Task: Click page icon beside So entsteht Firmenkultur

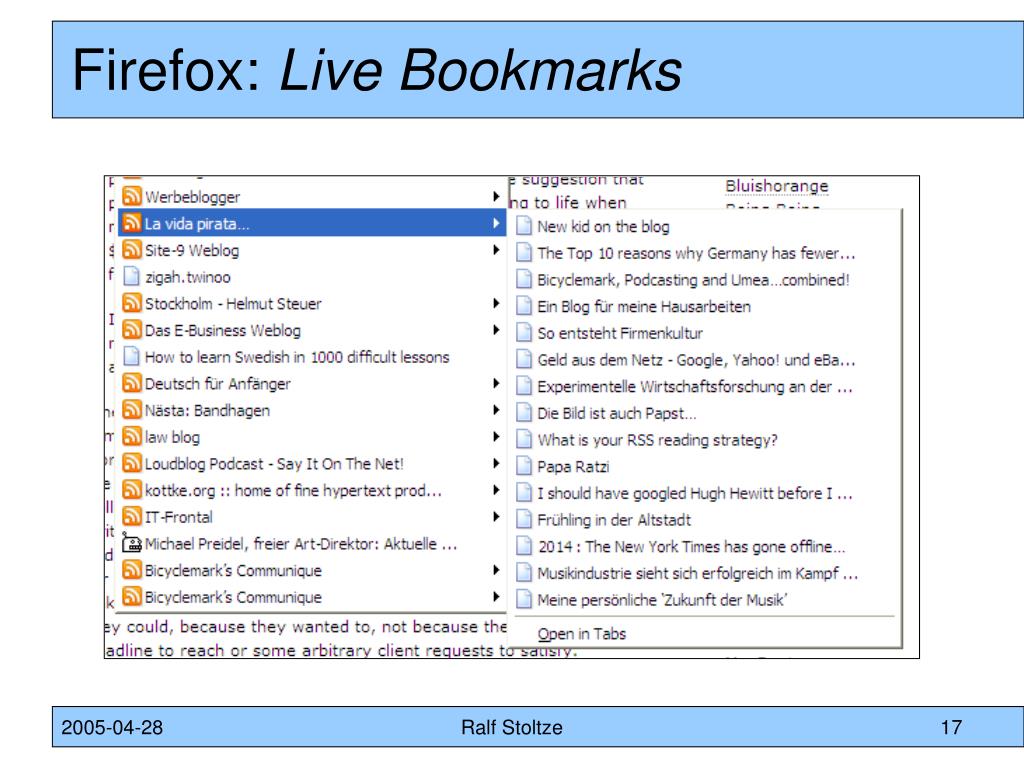Action: (524, 332)
